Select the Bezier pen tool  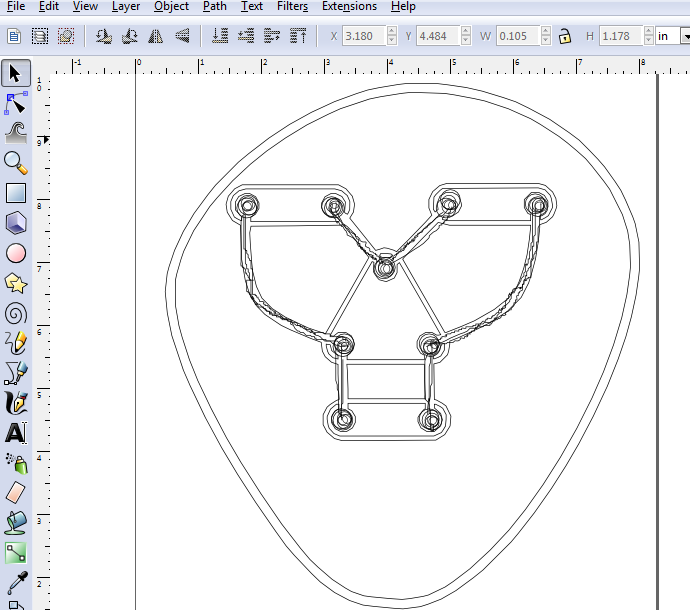[16, 373]
